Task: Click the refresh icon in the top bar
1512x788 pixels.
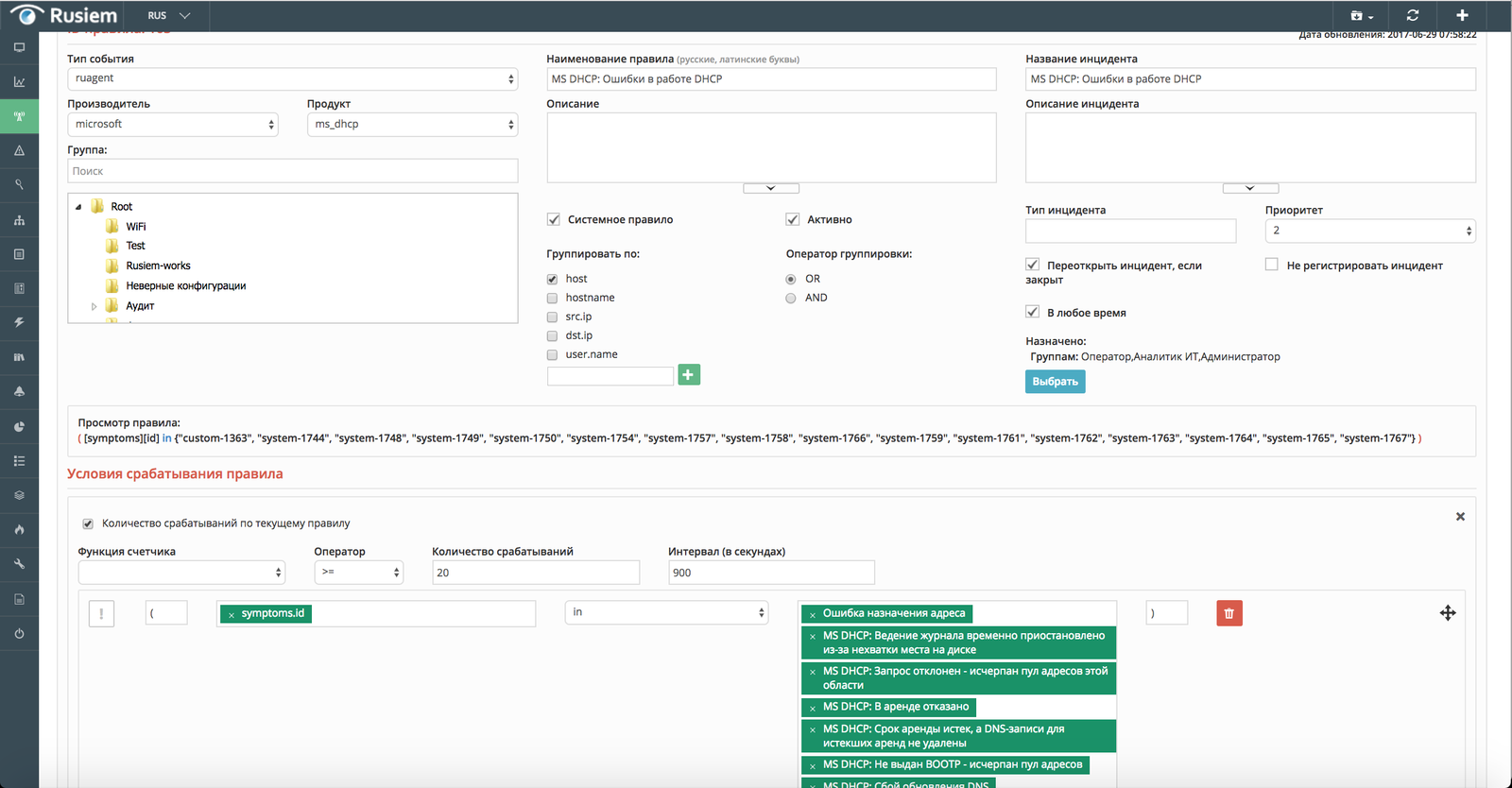Action: tap(1413, 15)
